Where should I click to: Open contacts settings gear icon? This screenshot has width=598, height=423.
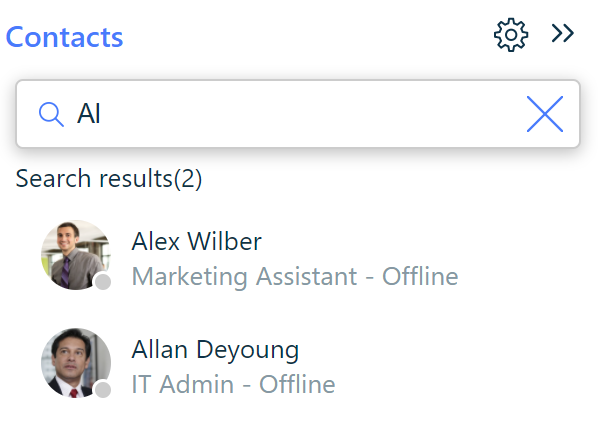click(x=511, y=35)
